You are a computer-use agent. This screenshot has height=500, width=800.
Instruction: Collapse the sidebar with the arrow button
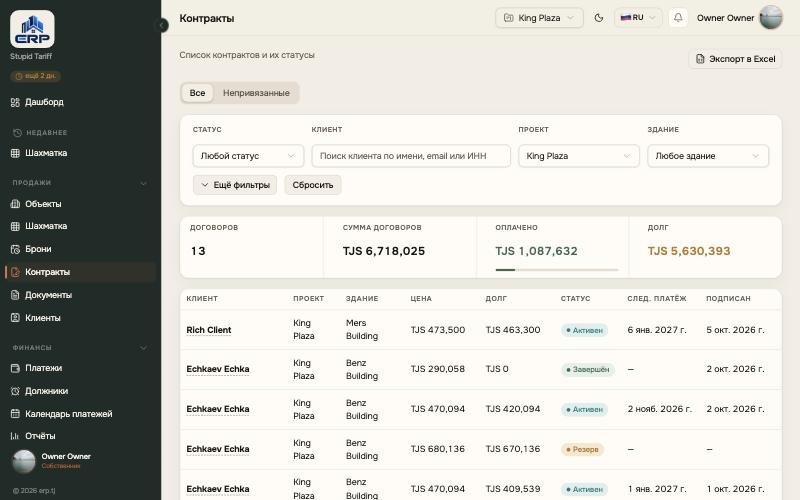click(162, 25)
